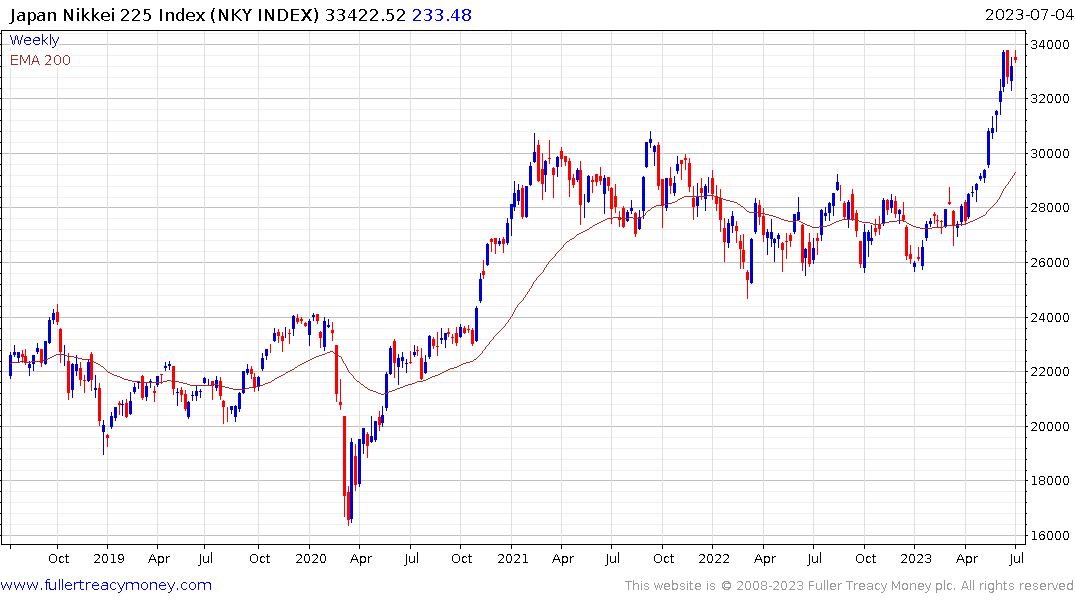Image resolution: width=1075 pixels, height=600 pixels.
Task: Click the 2022 year label on time axis
Action: tap(714, 558)
